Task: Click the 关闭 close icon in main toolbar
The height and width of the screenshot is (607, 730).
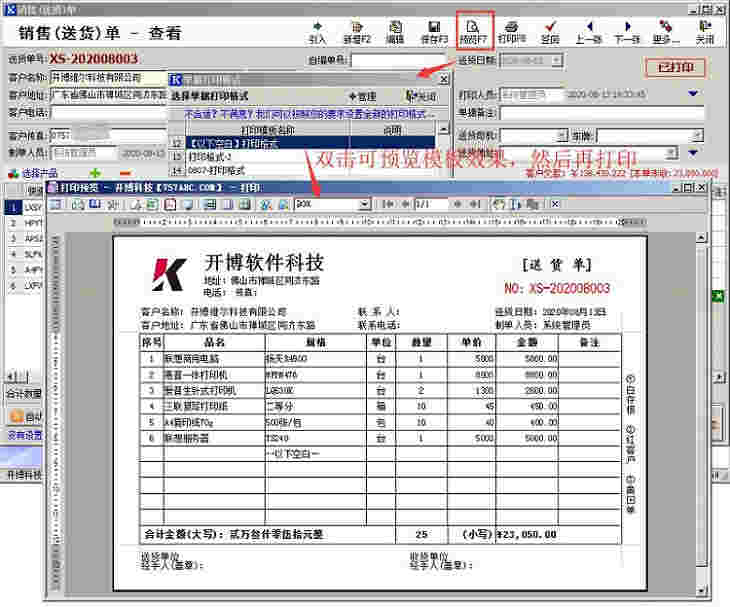Action: coord(704,32)
